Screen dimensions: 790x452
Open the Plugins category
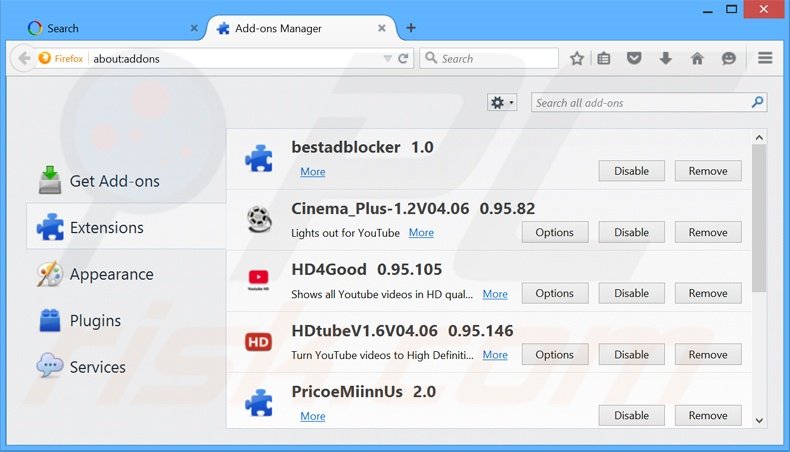click(126, 320)
